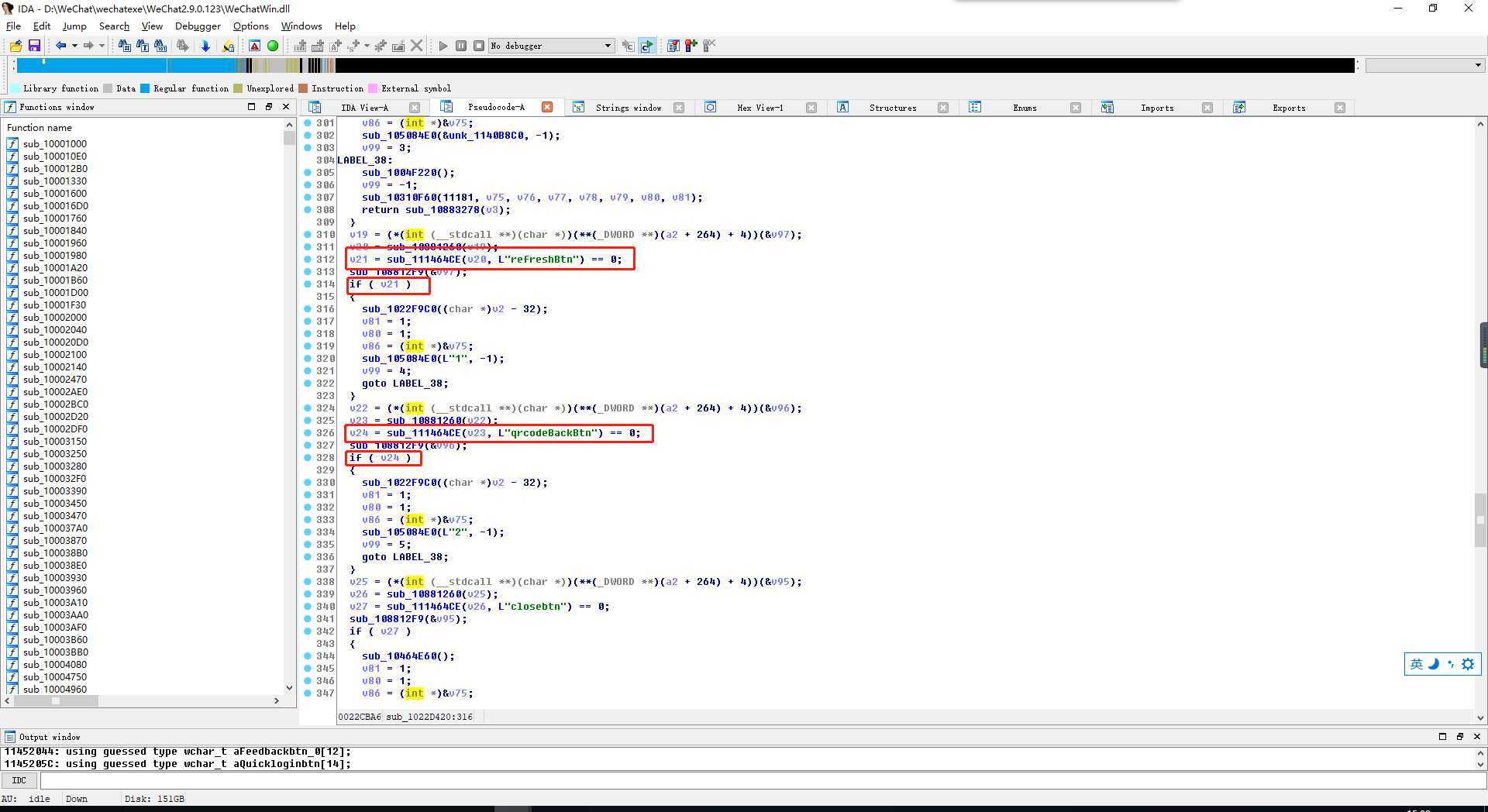Pause process with the pause button
The height and width of the screenshot is (812, 1488).
click(x=461, y=46)
